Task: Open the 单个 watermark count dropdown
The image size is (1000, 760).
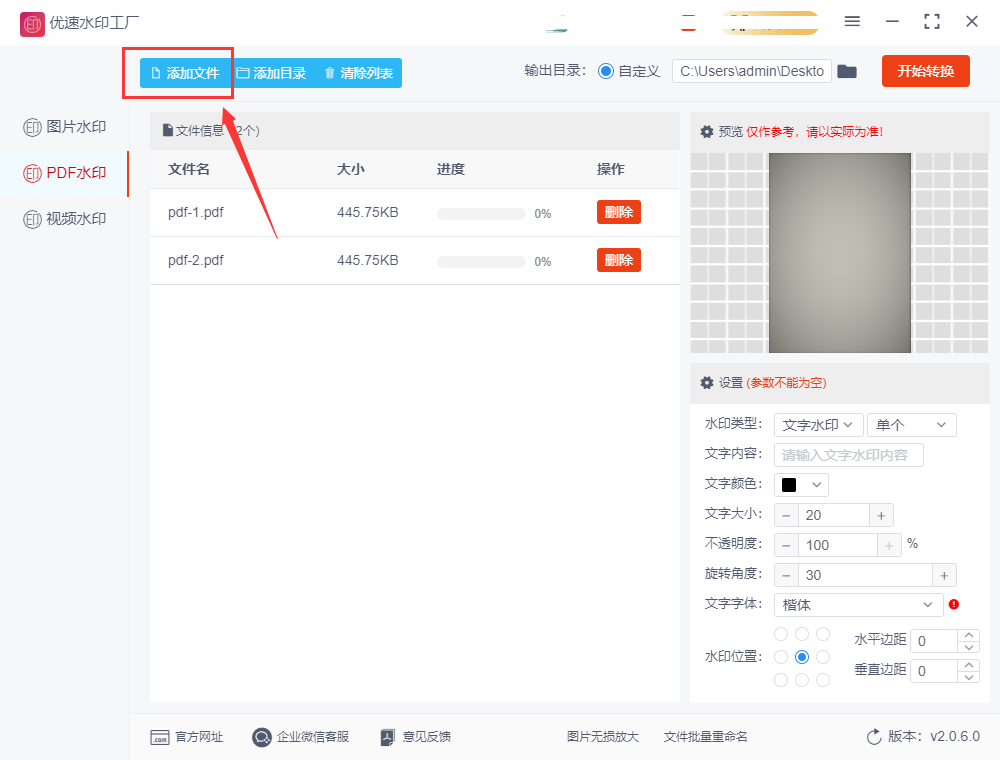Action: point(911,425)
